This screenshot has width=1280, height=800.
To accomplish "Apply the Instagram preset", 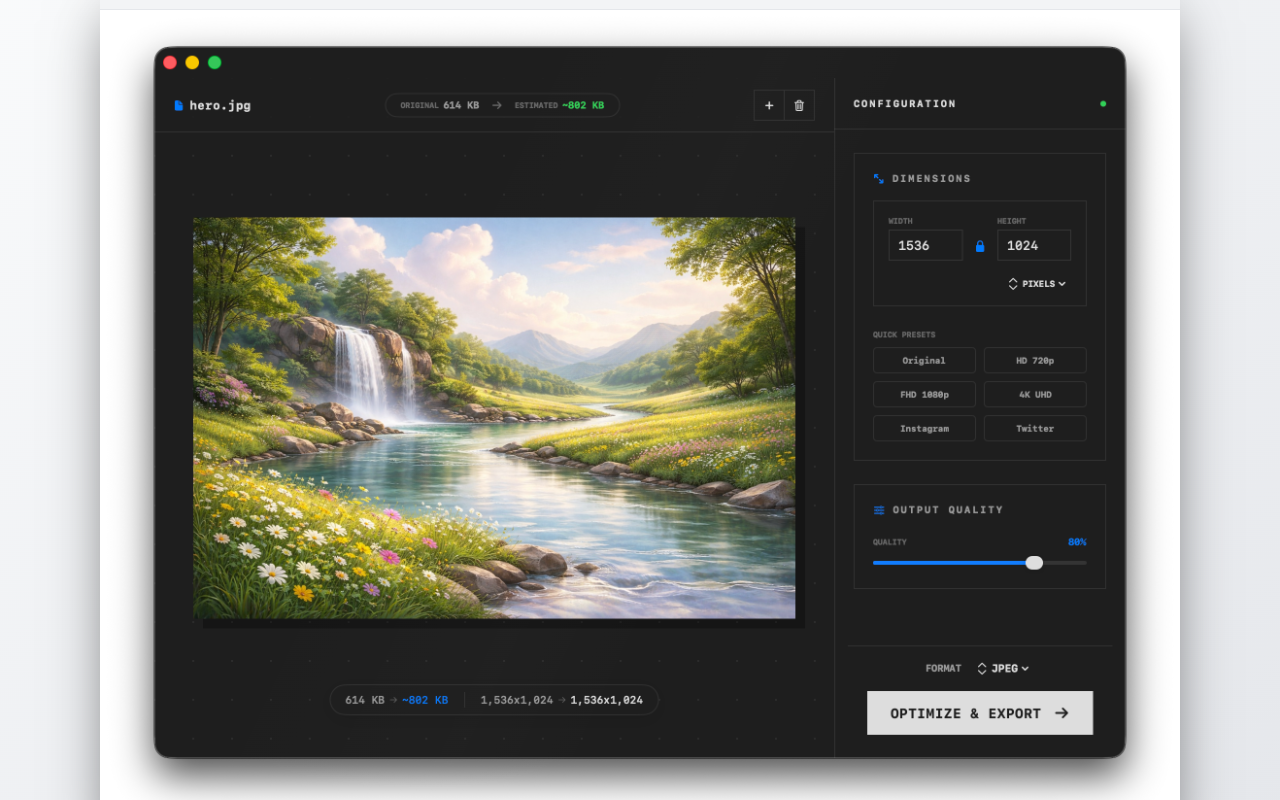I will pyautogui.click(x=924, y=428).
